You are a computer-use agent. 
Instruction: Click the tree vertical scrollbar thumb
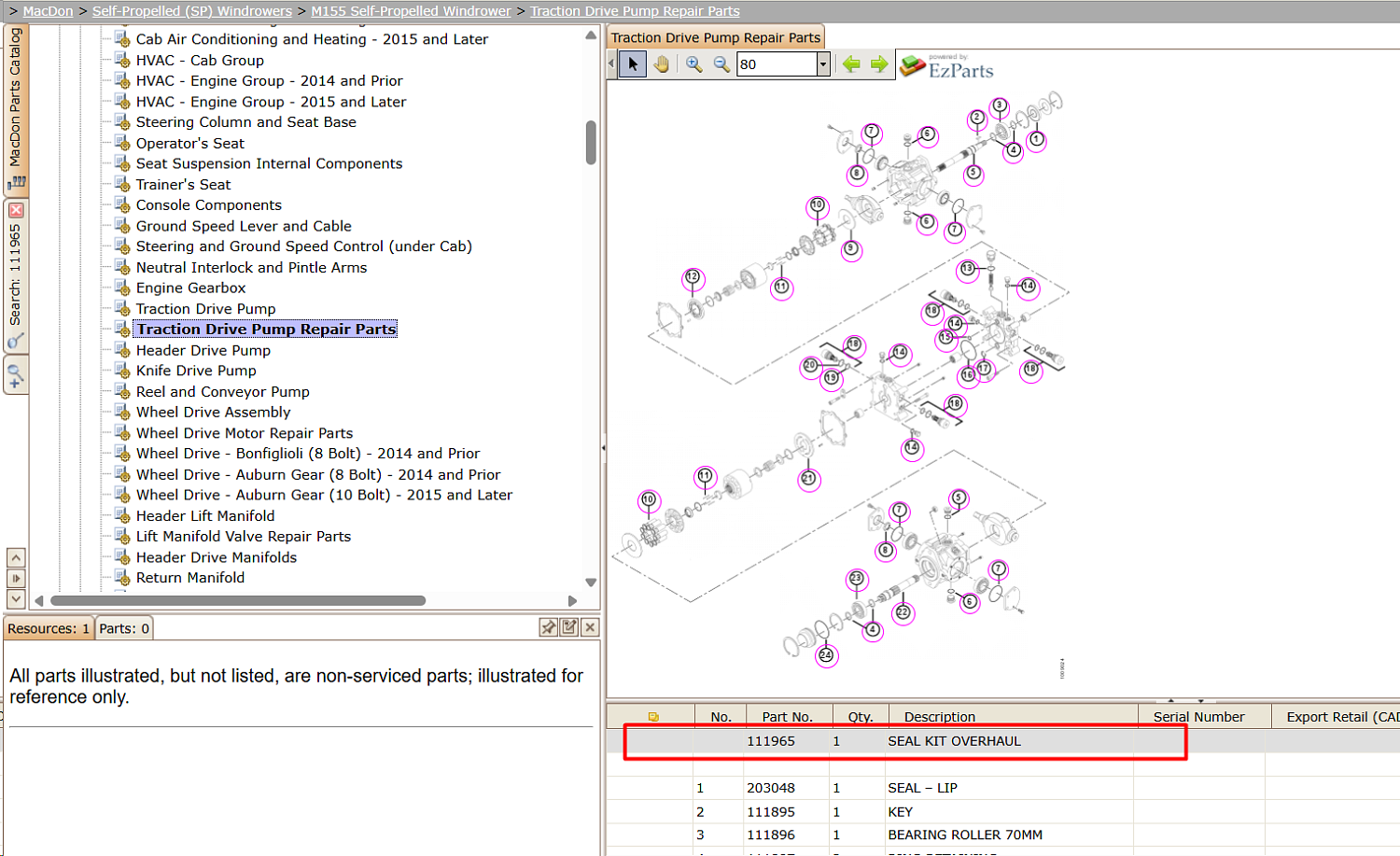[x=591, y=142]
